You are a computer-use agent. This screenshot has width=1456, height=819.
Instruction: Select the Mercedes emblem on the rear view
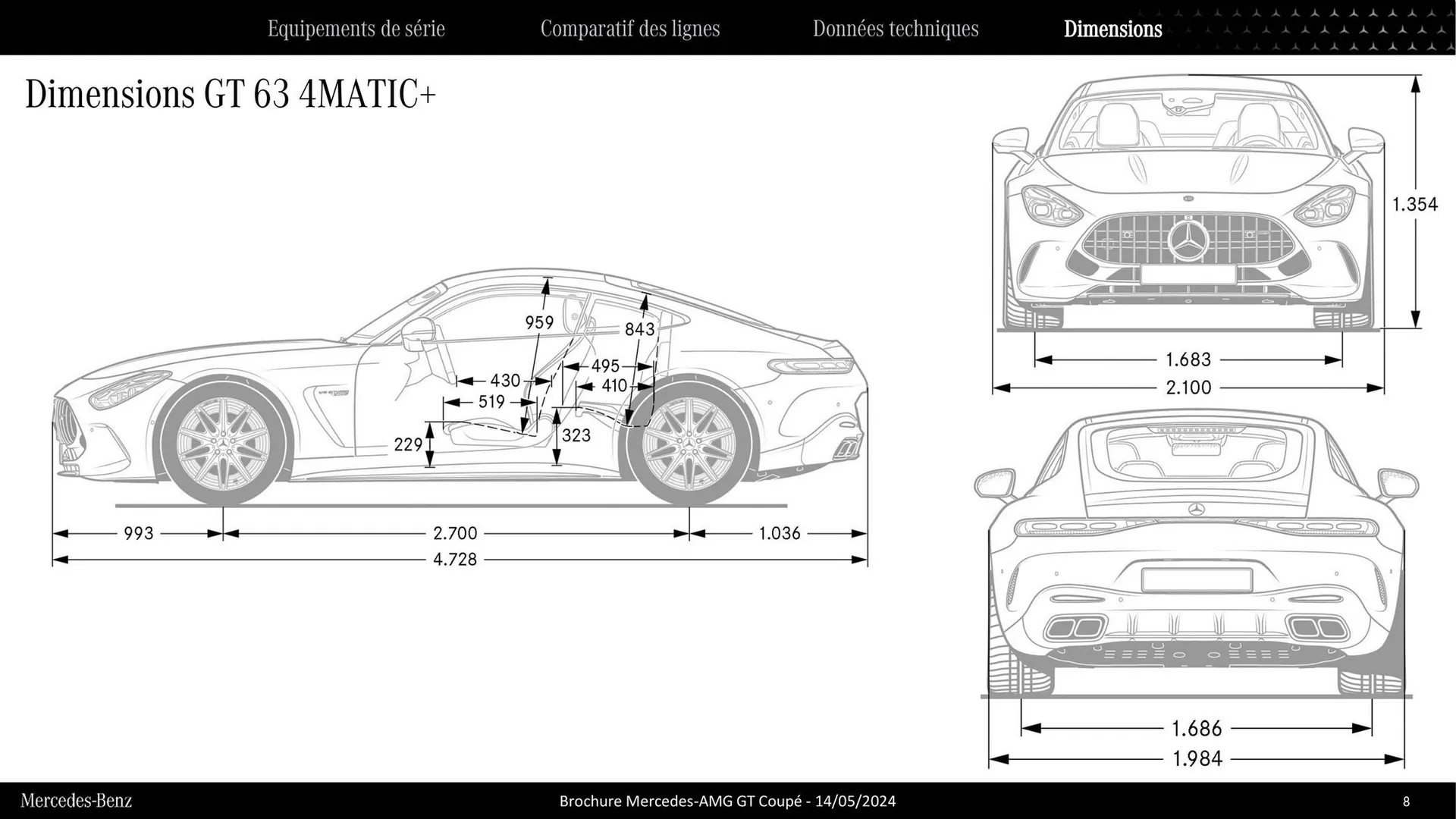[1197, 510]
